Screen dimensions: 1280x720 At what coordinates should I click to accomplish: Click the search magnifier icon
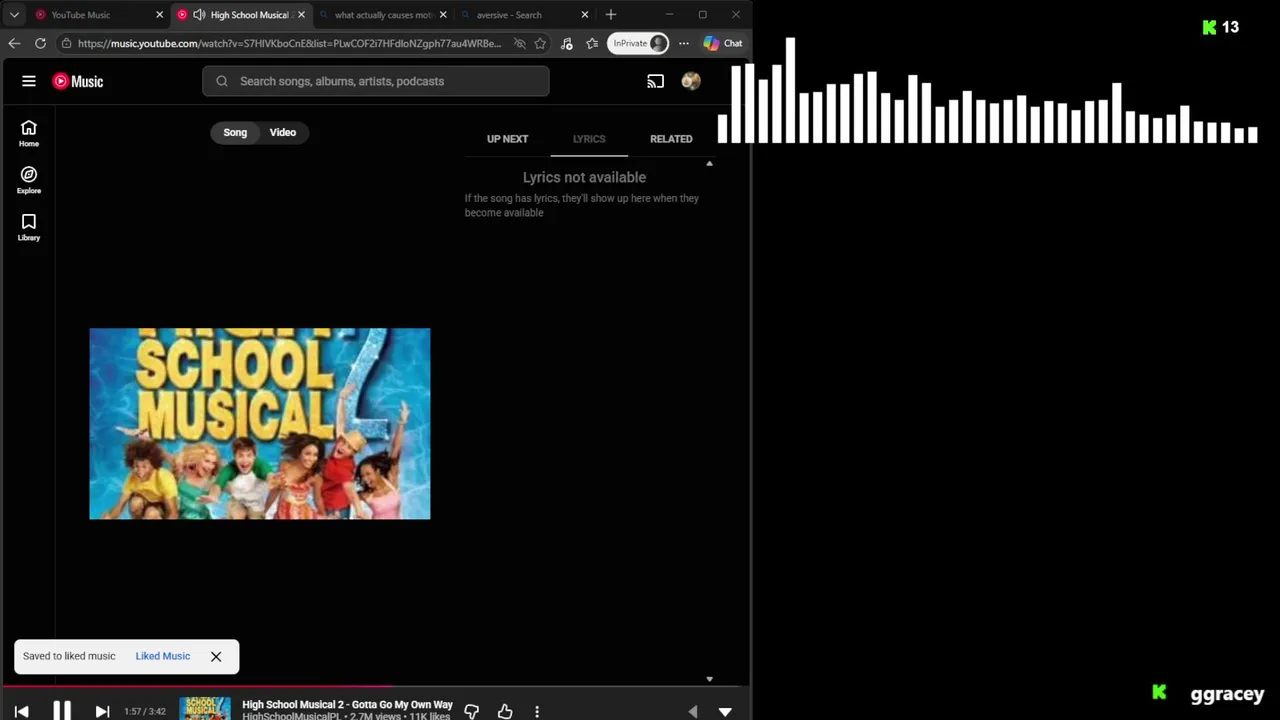click(x=222, y=81)
